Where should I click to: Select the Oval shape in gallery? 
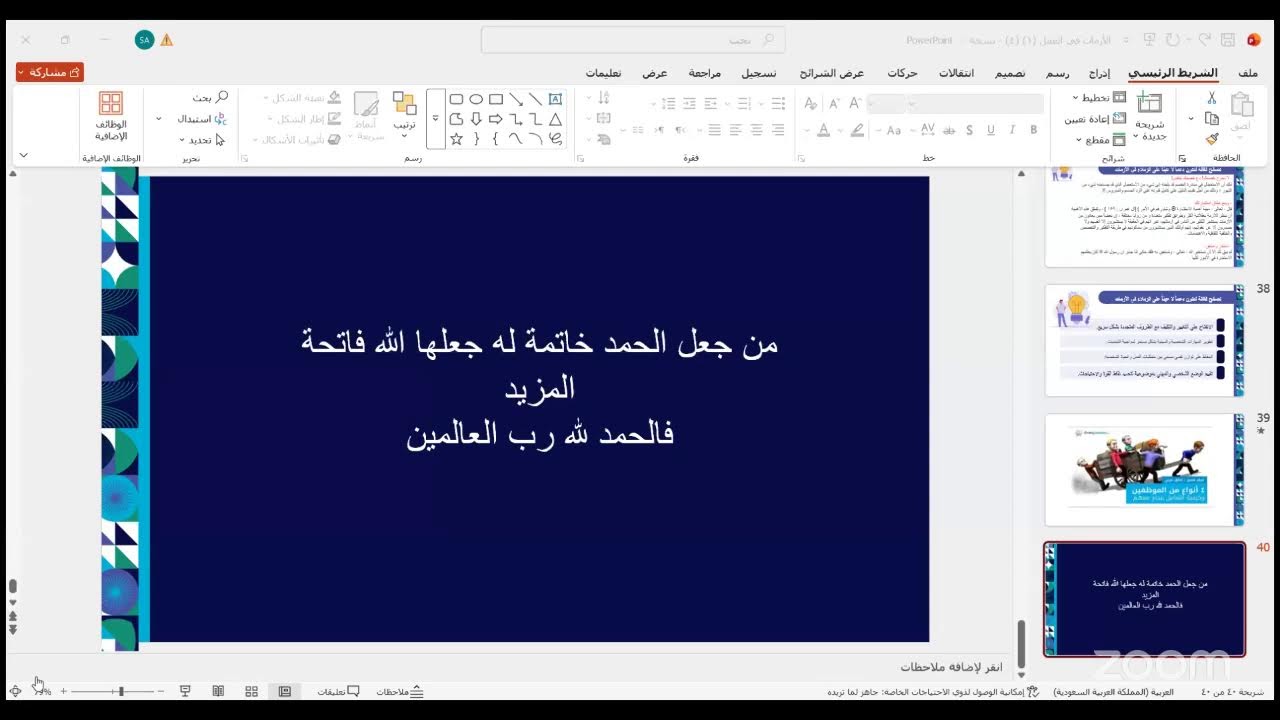click(476, 99)
